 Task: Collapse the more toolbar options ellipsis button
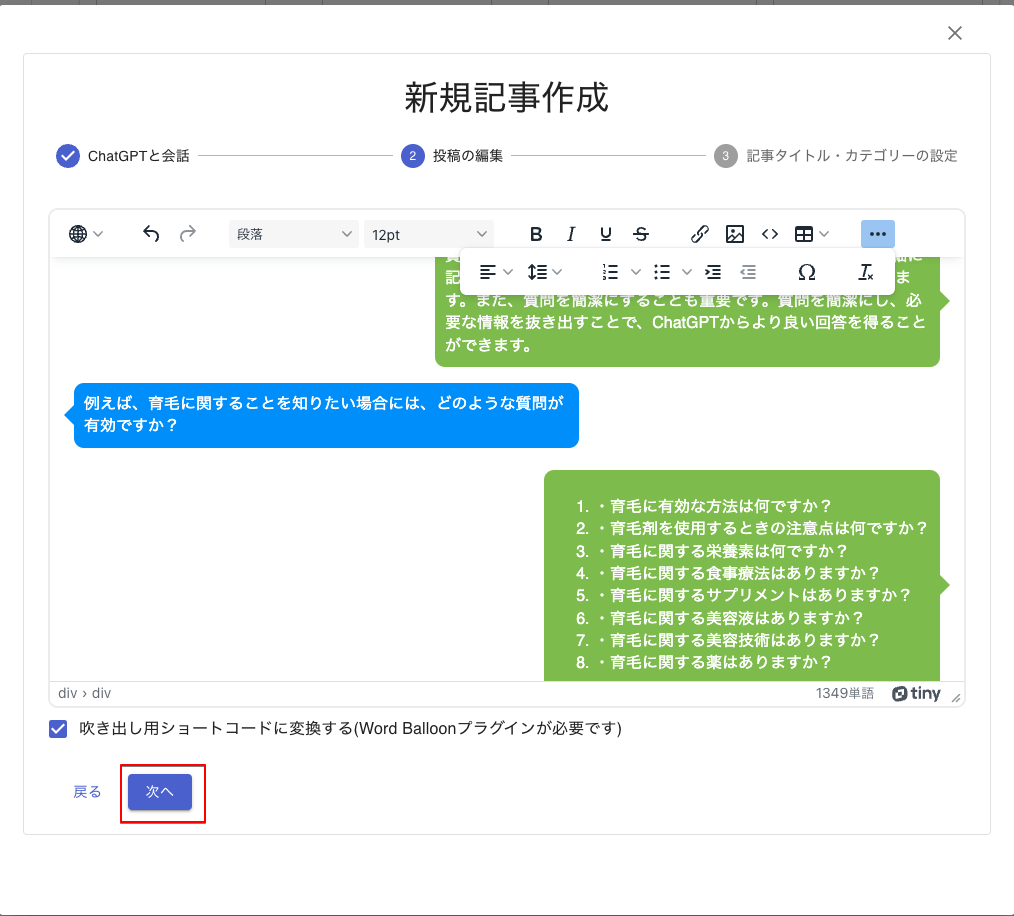point(878,234)
